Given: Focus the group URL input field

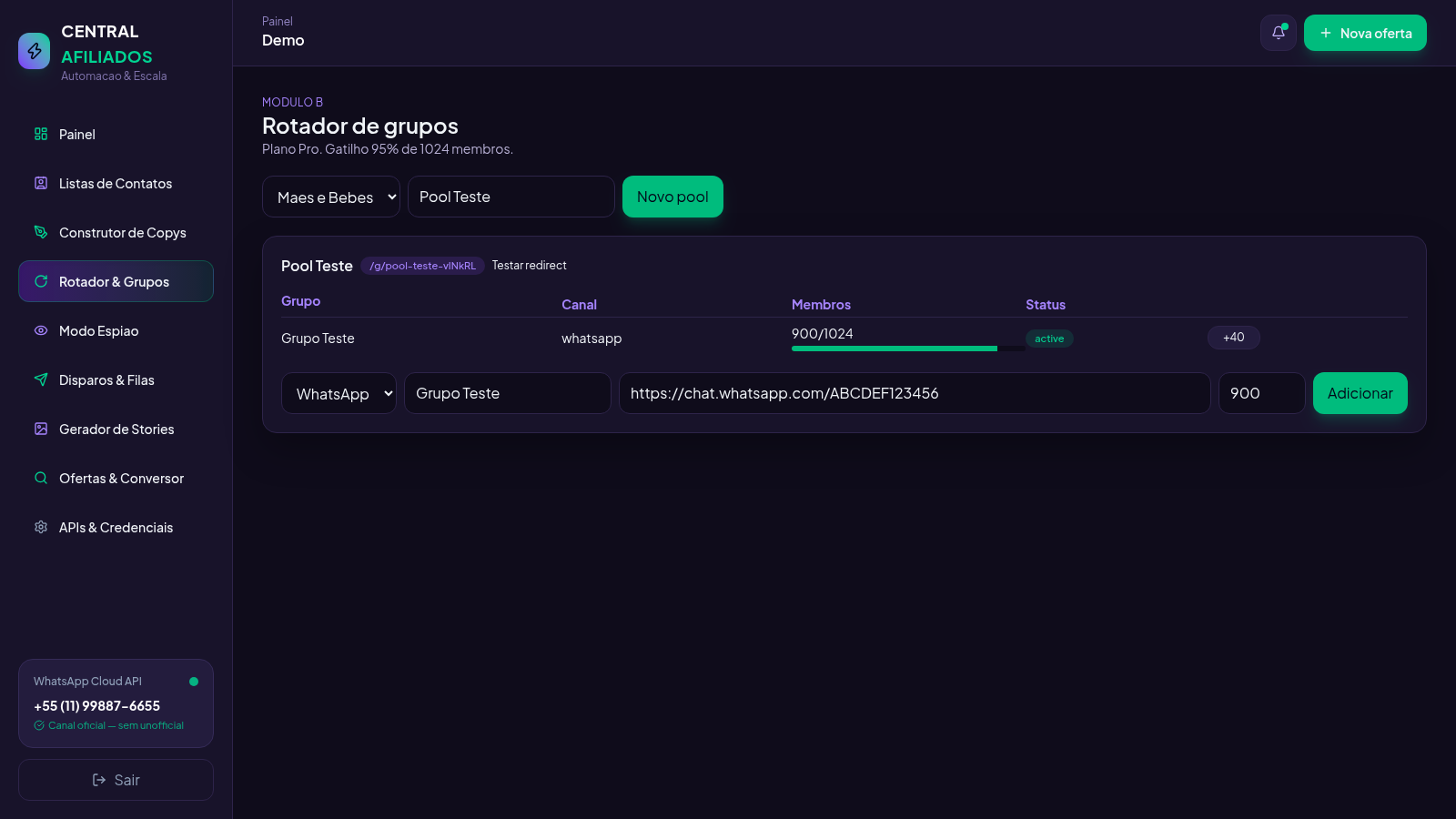Looking at the screenshot, I should (915, 393).
